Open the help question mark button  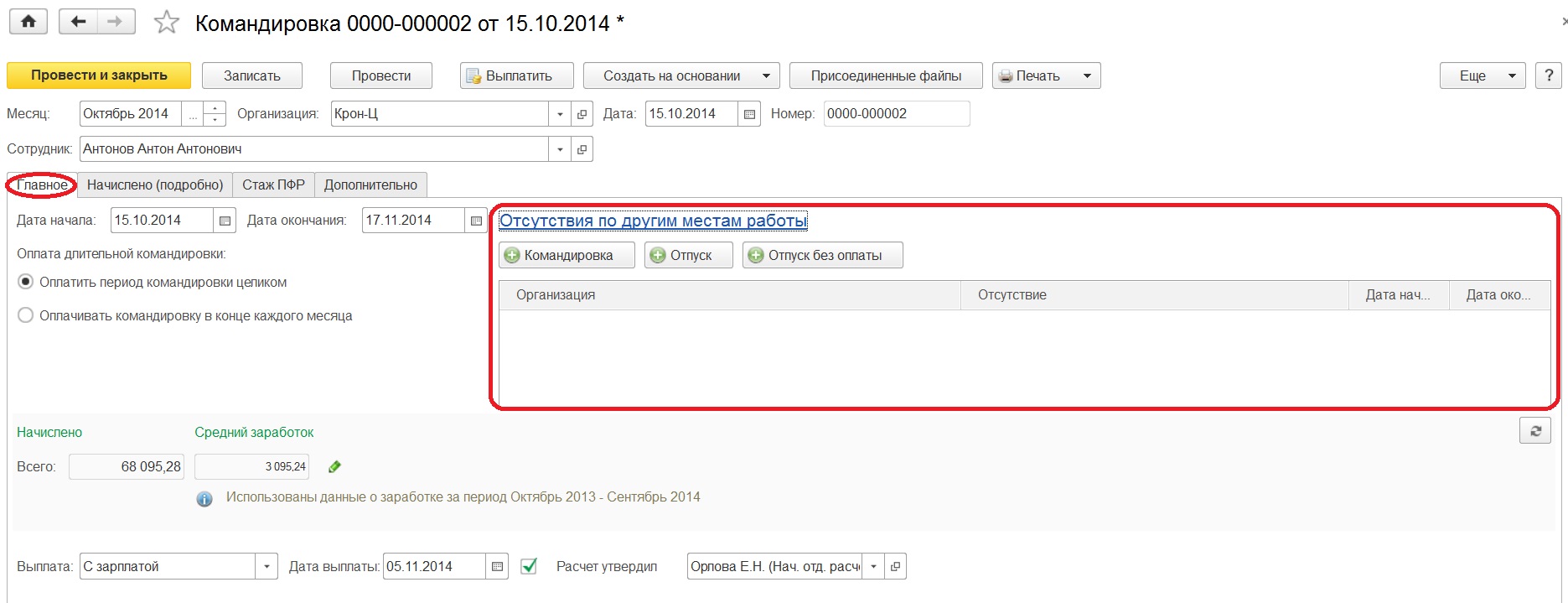1549,75
